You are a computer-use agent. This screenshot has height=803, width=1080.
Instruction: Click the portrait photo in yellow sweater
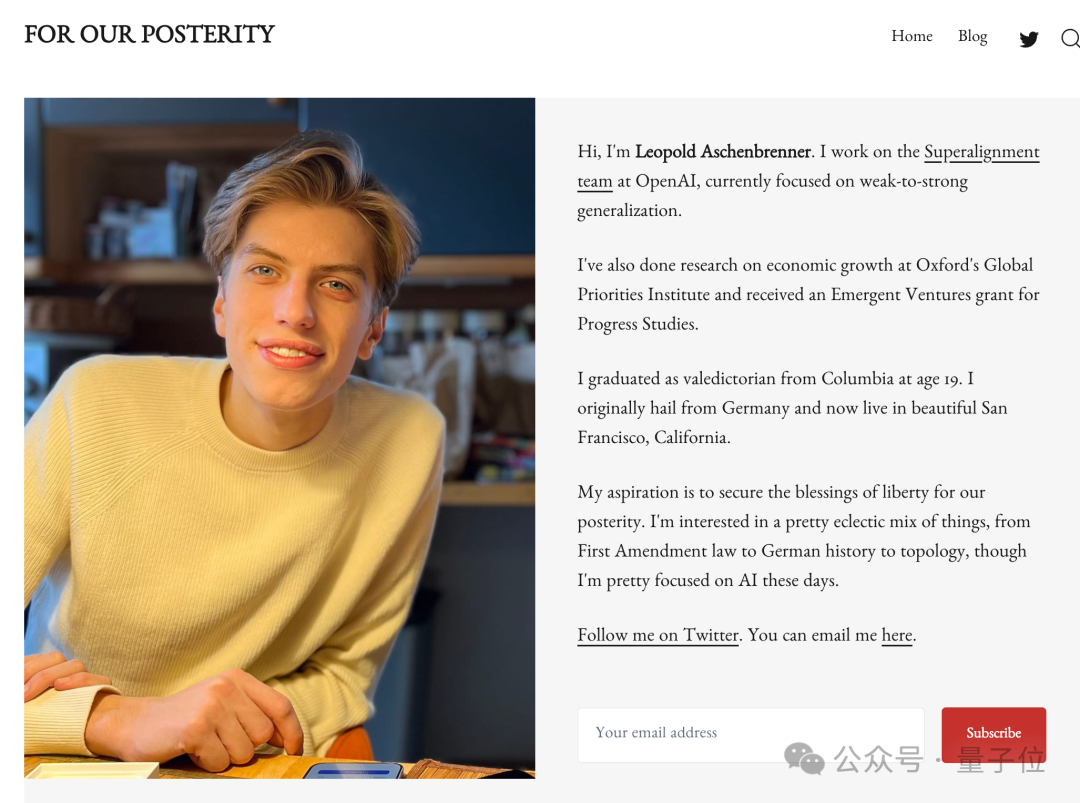[280, 438]
